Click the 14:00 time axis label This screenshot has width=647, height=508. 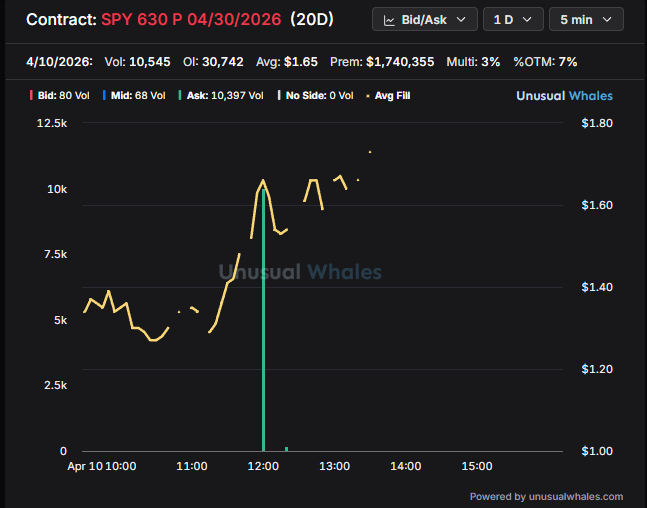pyautogui.click(x=406, y=466)
